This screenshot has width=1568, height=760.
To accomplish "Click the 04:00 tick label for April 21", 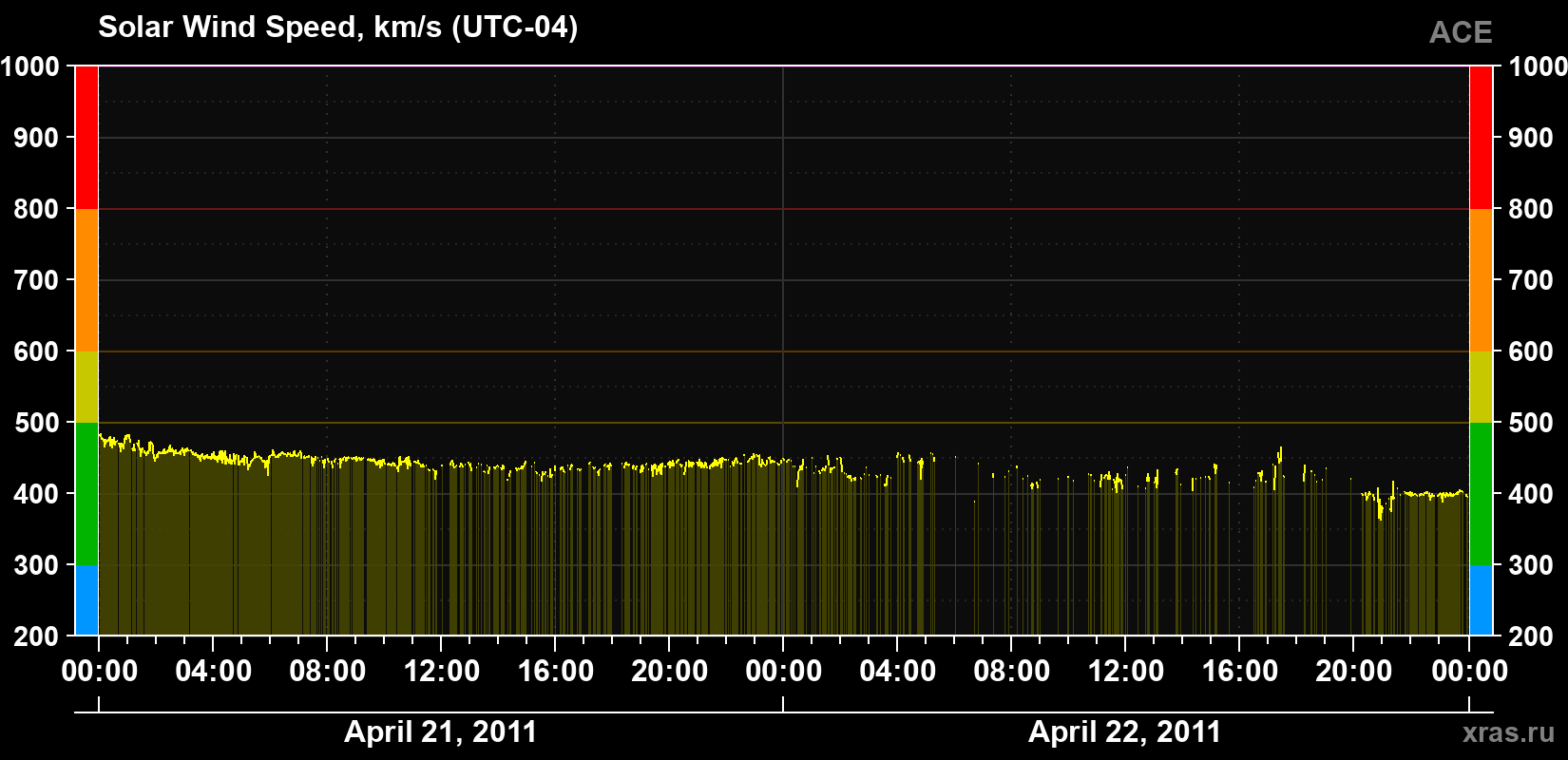I will [x=214, y=672].
